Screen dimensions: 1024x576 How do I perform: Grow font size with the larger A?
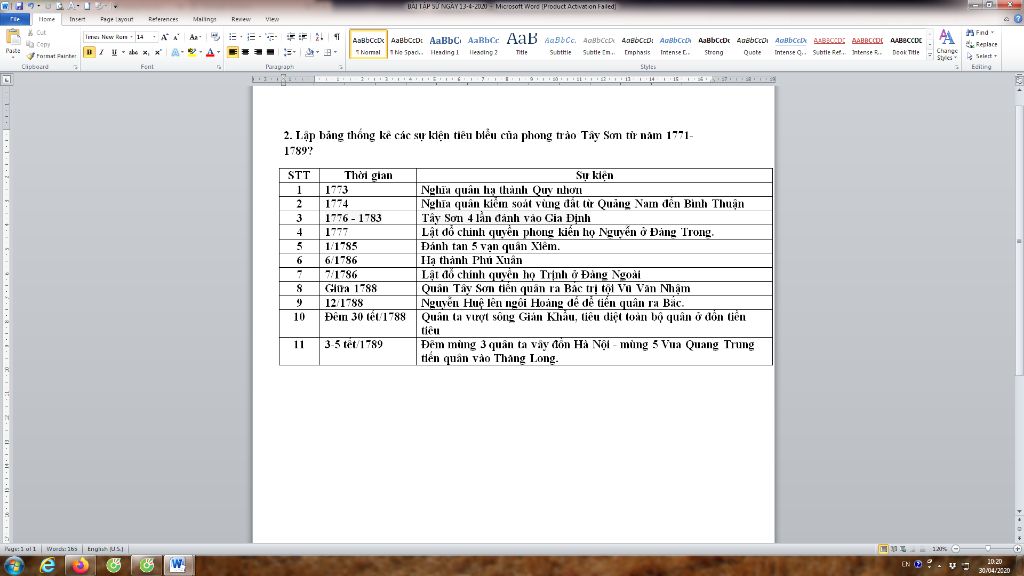(x=165, y=37)
